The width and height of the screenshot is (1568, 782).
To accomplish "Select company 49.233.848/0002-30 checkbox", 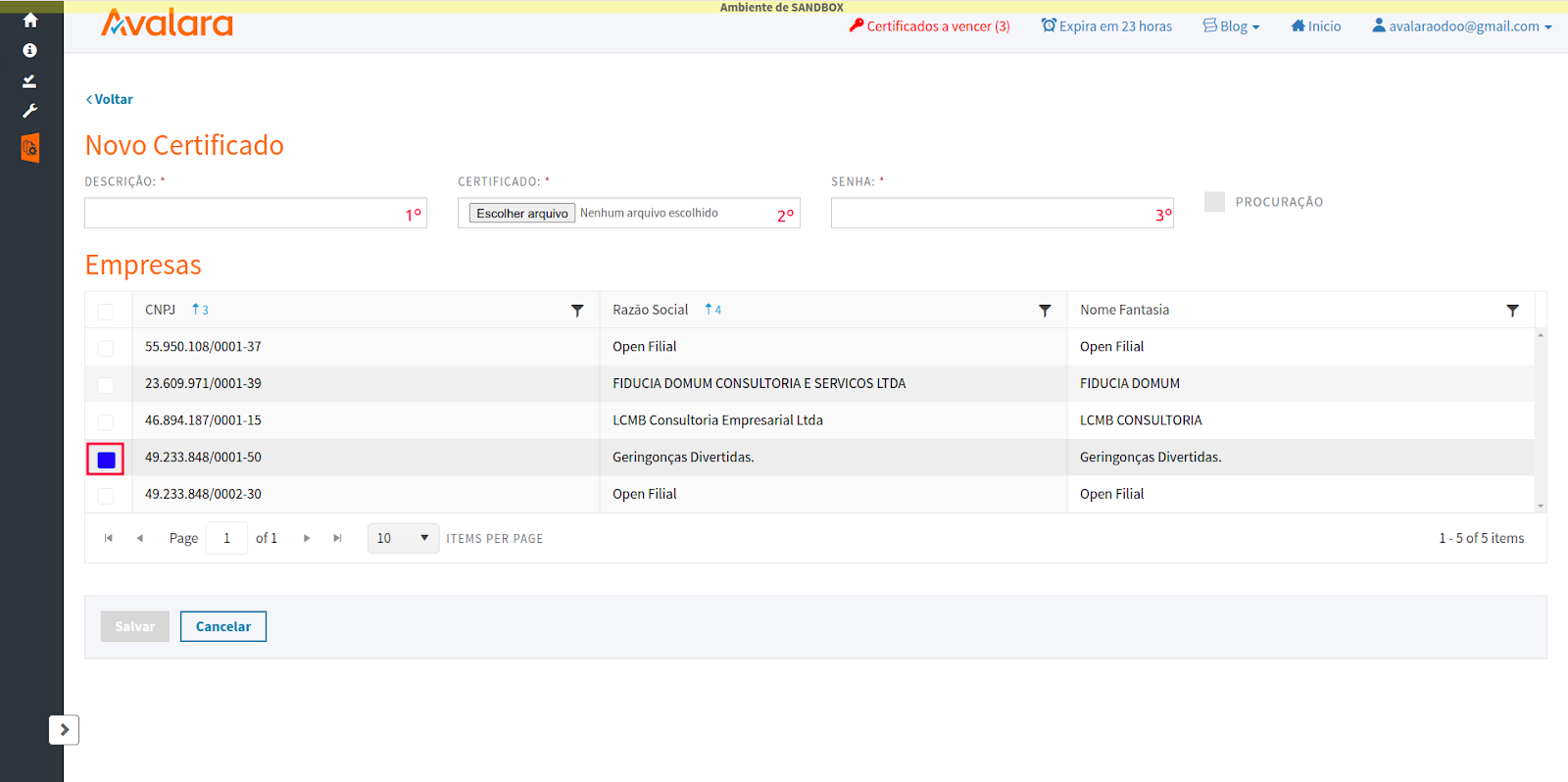I will [x=106, y=496].
